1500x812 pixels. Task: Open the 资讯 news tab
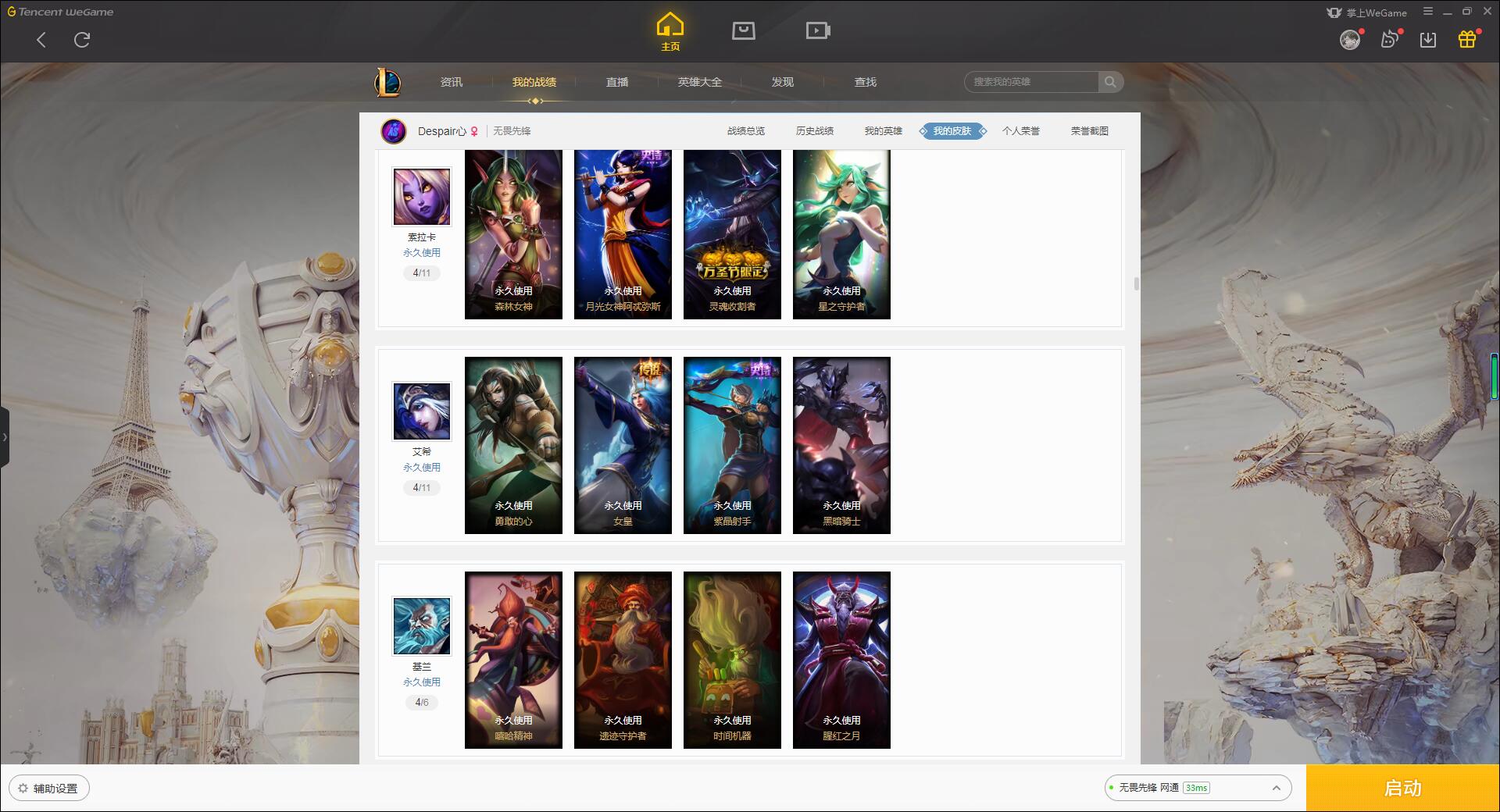(x=452, y=82)
